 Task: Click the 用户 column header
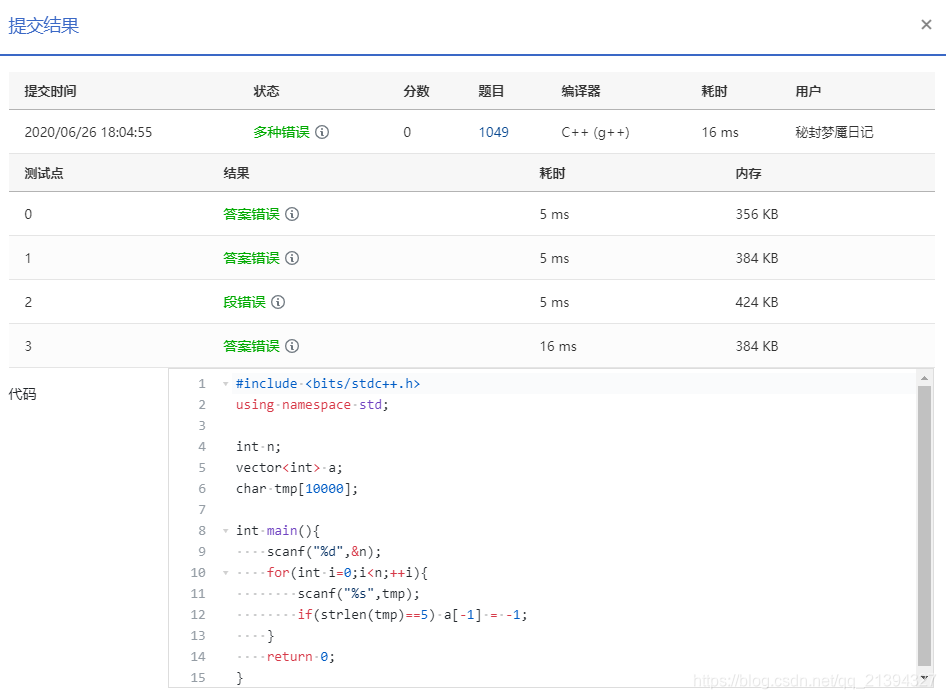coord(808,91)
